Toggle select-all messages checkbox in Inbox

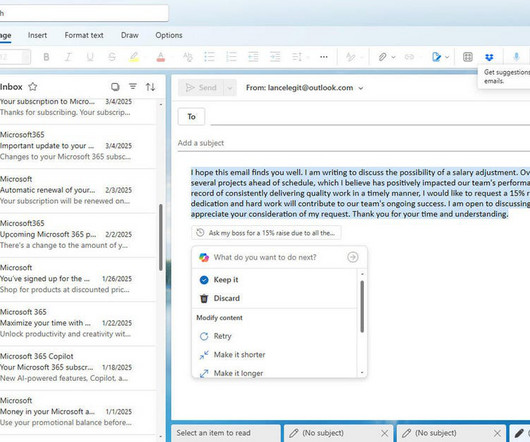115,87
